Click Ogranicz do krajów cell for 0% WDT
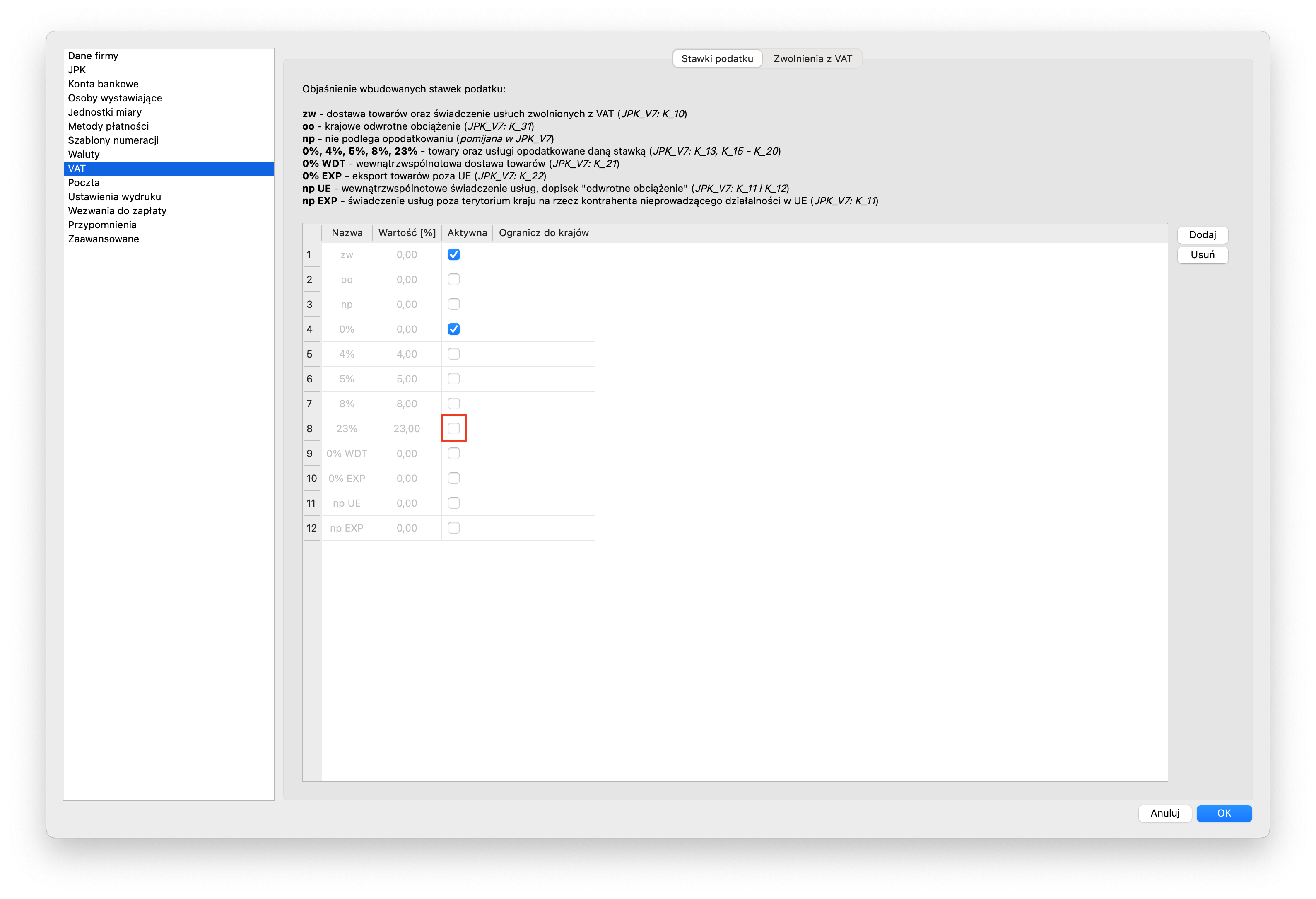This screenshot has height=899, width=1316. (x=543, y=454)
